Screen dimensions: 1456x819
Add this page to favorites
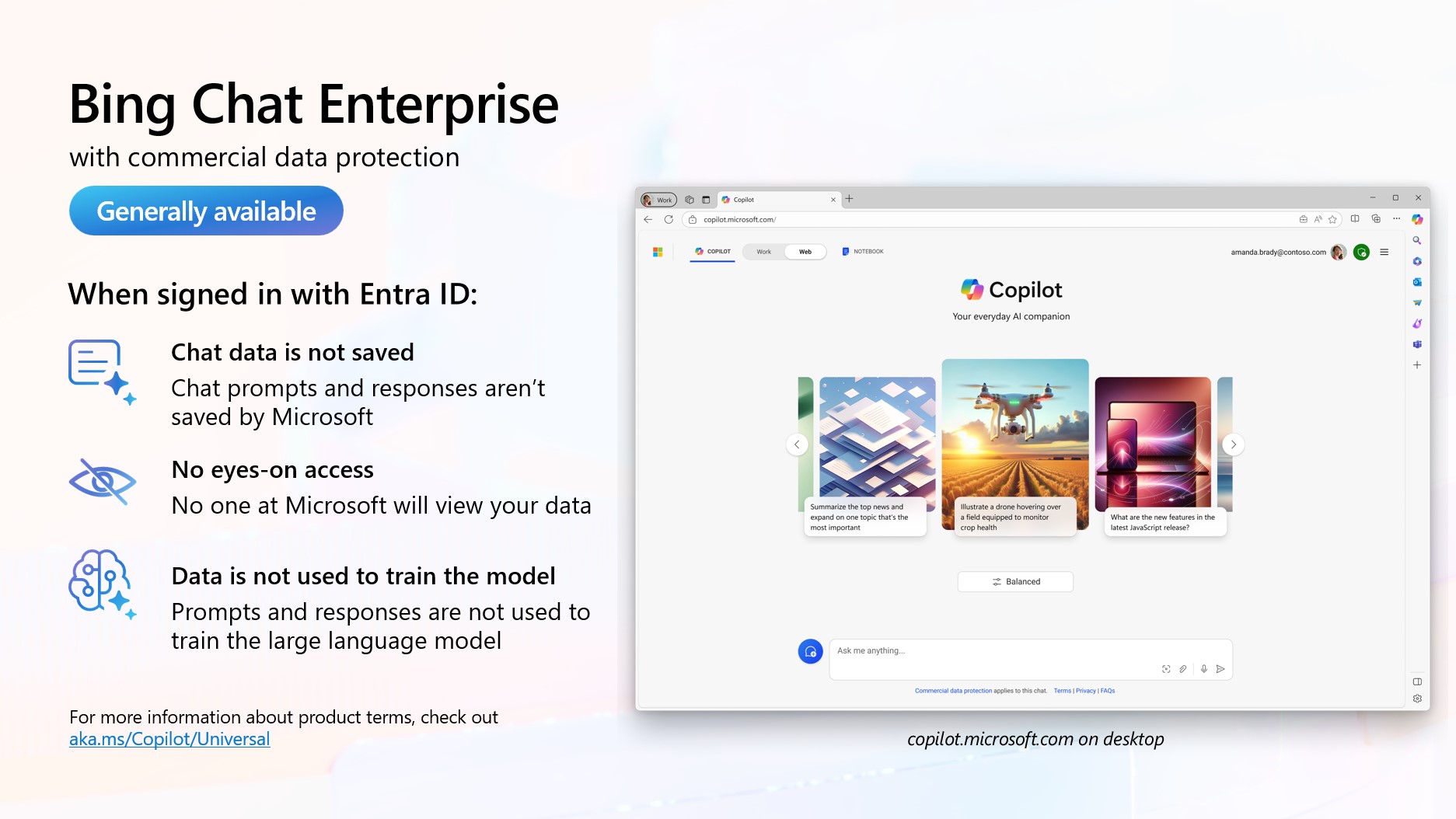1332,219
